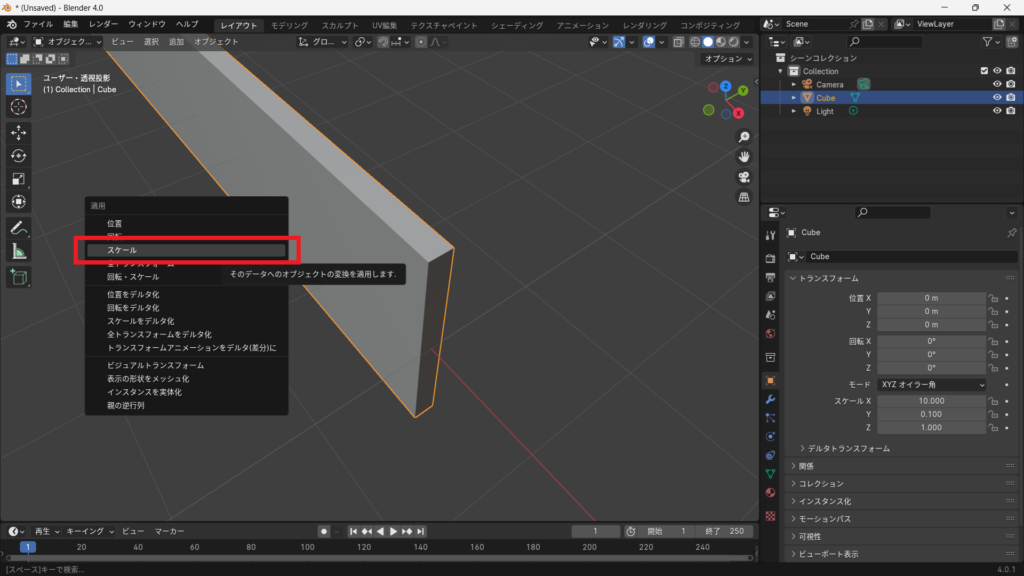
Task: Click the zoom magnifier viewport icon
Action: pyautogui.click(x=744, y=137)
